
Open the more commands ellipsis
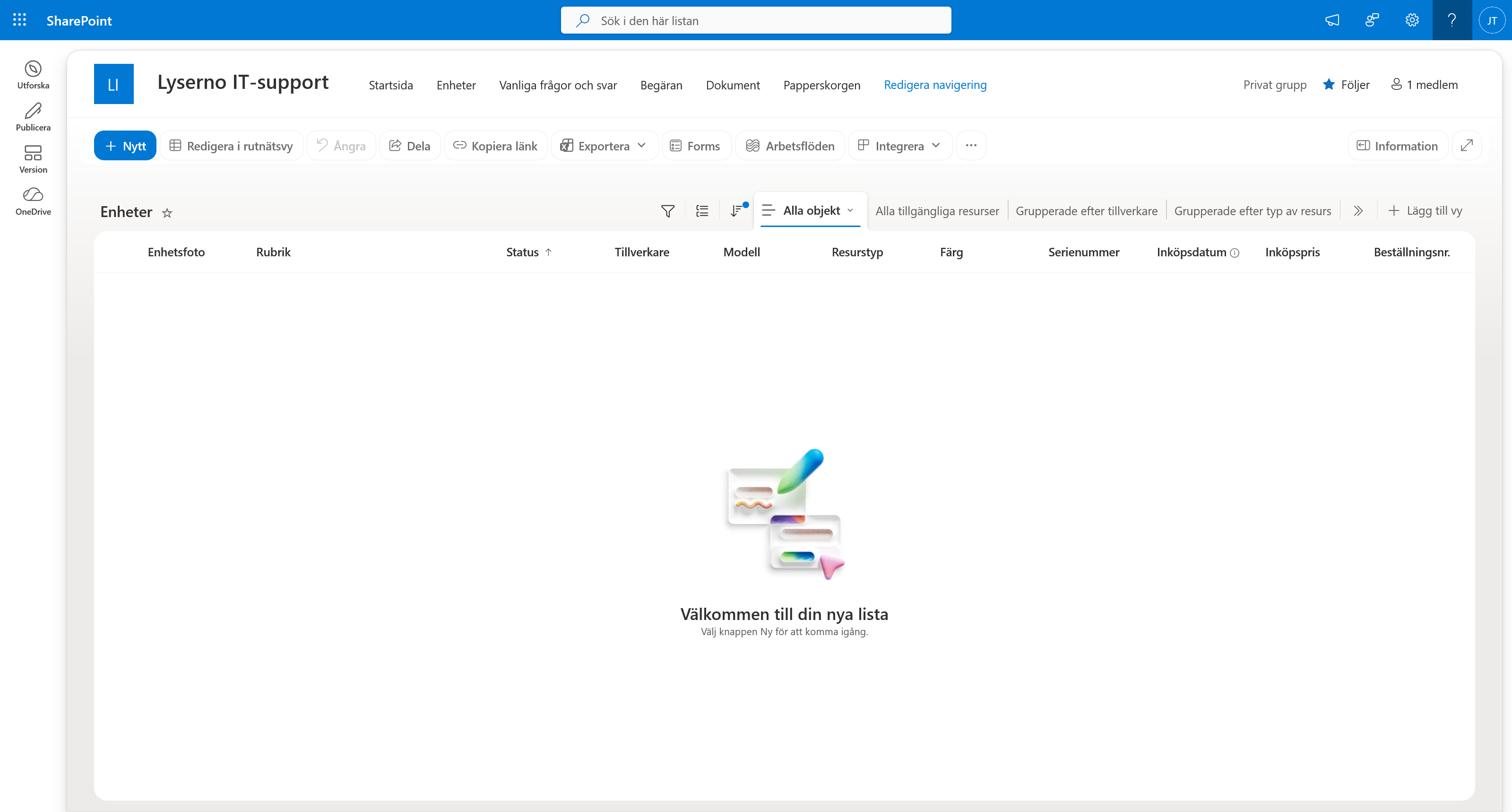(x=971, y=145)
